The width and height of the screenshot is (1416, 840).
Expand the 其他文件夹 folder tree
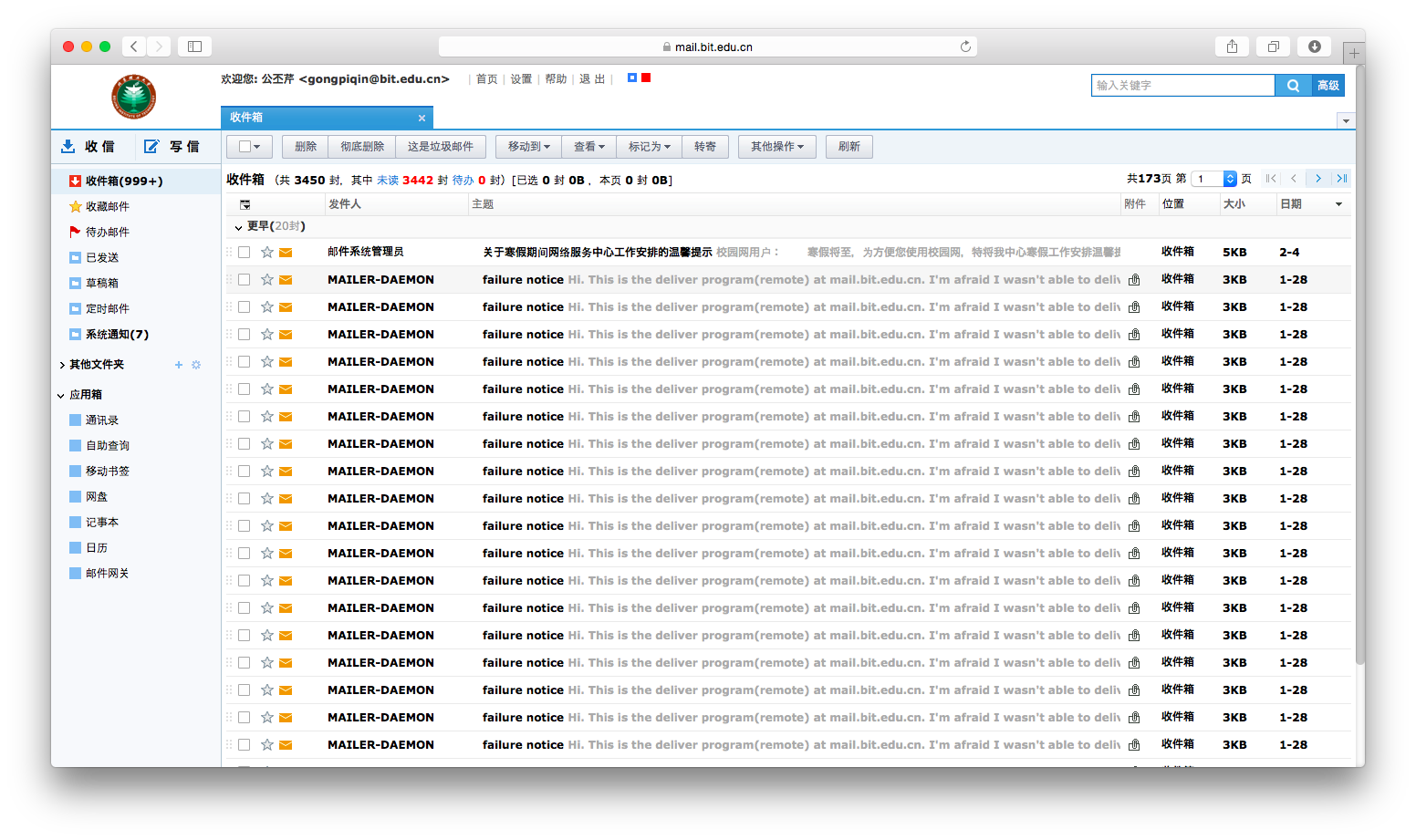tap(62, 365)
